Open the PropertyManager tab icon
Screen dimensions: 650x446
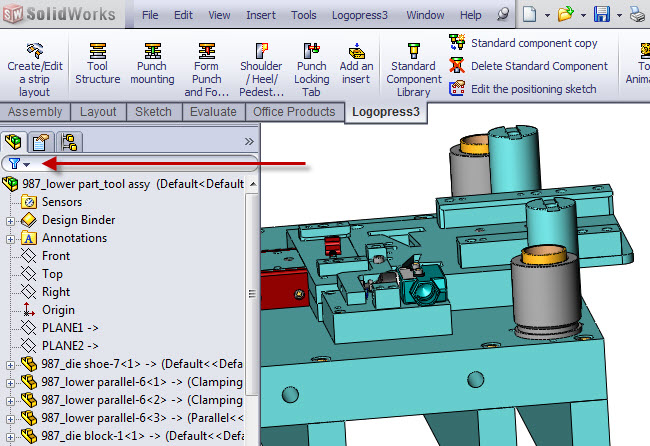point(41,142)
